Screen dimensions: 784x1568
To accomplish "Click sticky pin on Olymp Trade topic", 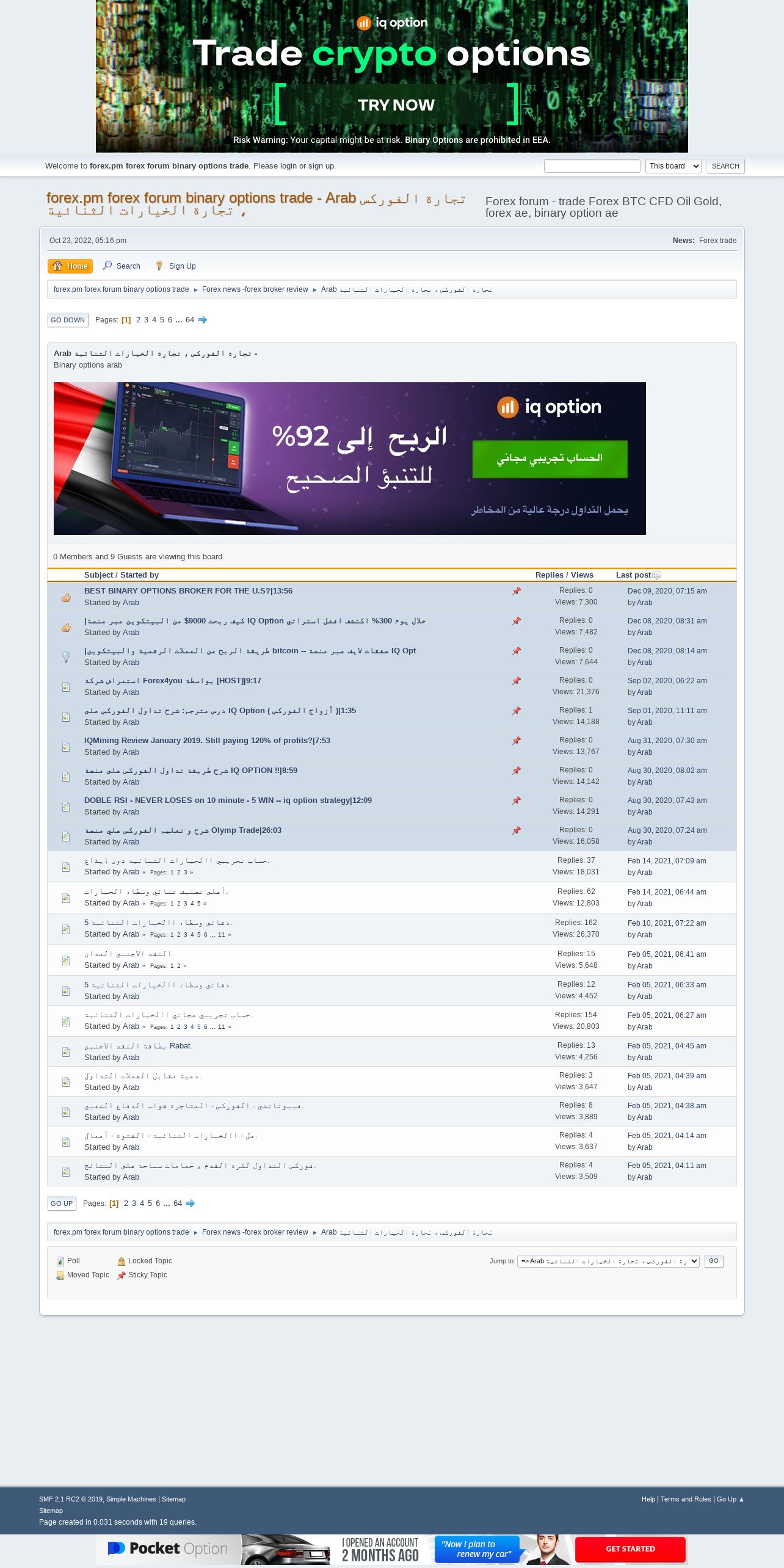I will coord(517,830).
